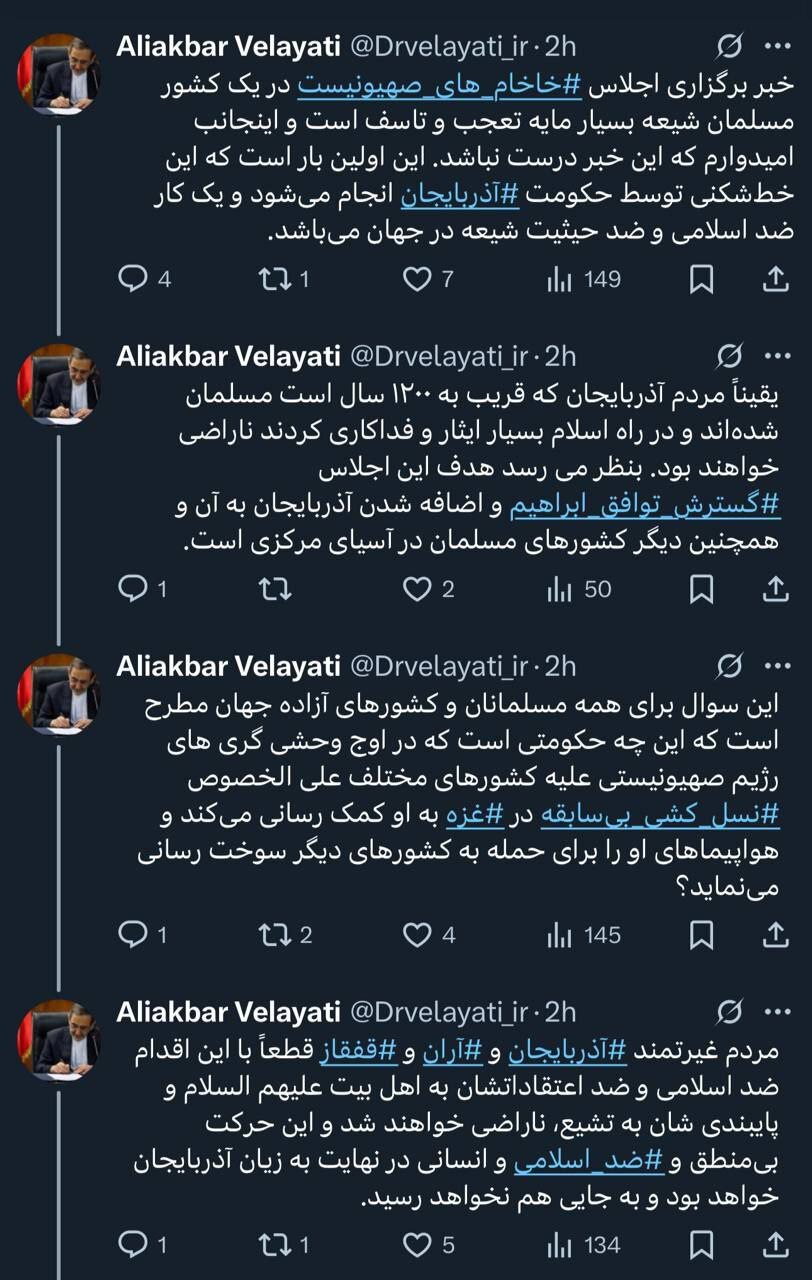Bookmark the third tweet in the thread
Viewport: 812px width, 1280px height.
point(702,936)
